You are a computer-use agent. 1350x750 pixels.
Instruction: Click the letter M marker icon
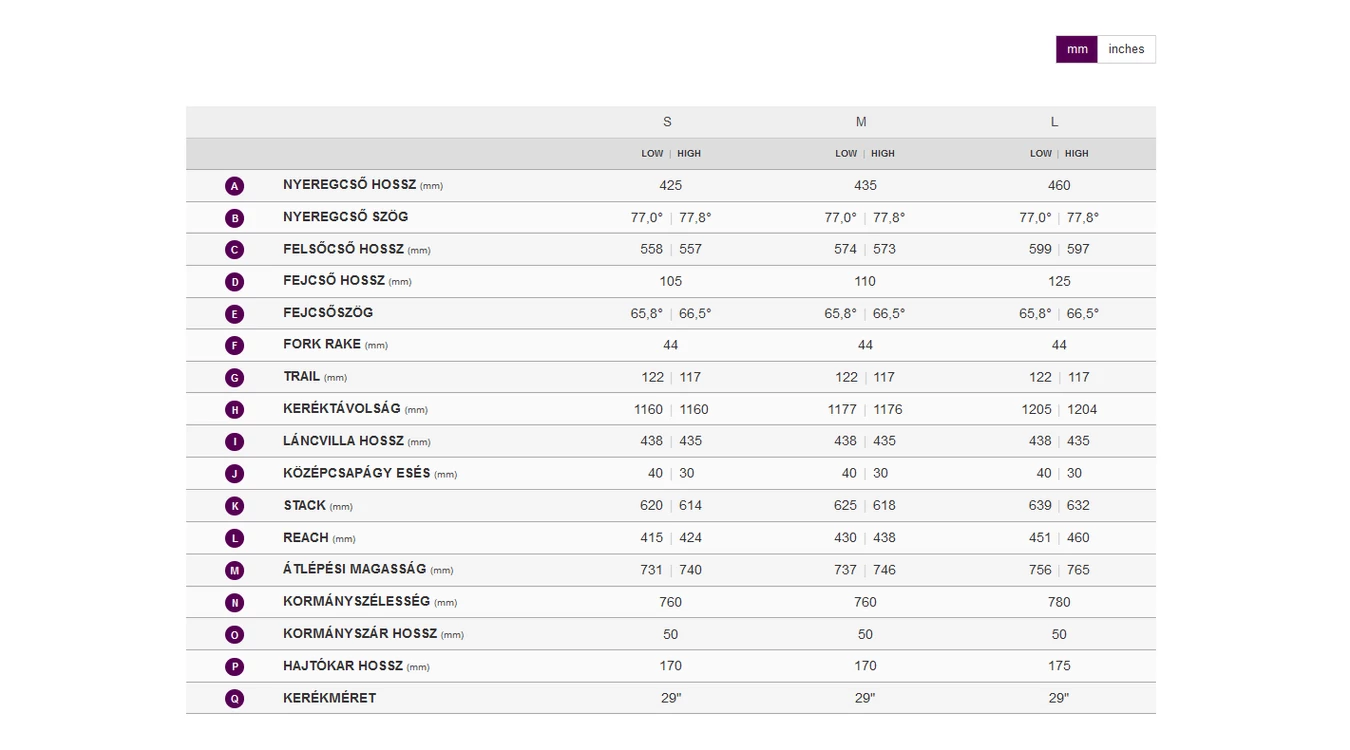tap(234, 571)
